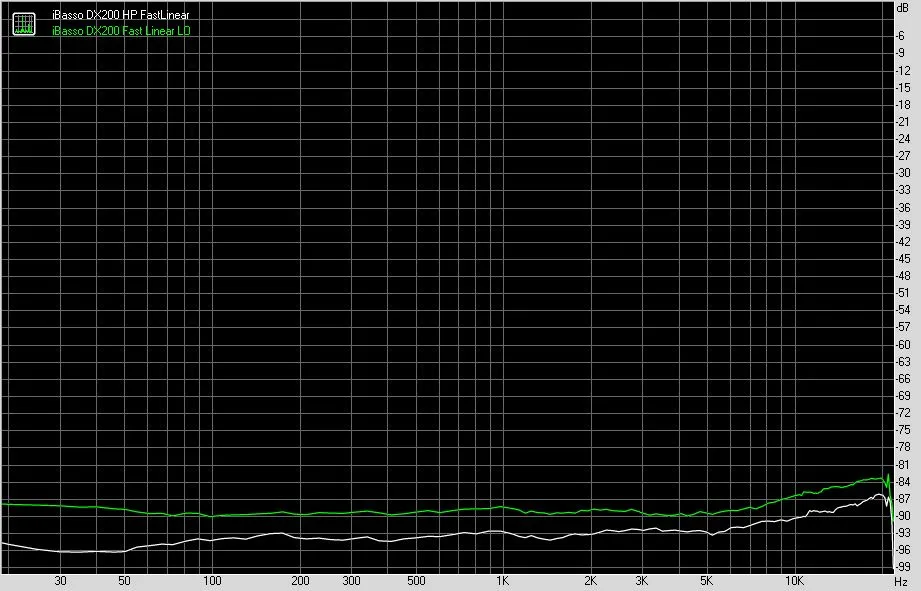This screenshot has height=591, width=921.
Task: Click the -60 dB axis label
Action: click(x=903, y=345)
